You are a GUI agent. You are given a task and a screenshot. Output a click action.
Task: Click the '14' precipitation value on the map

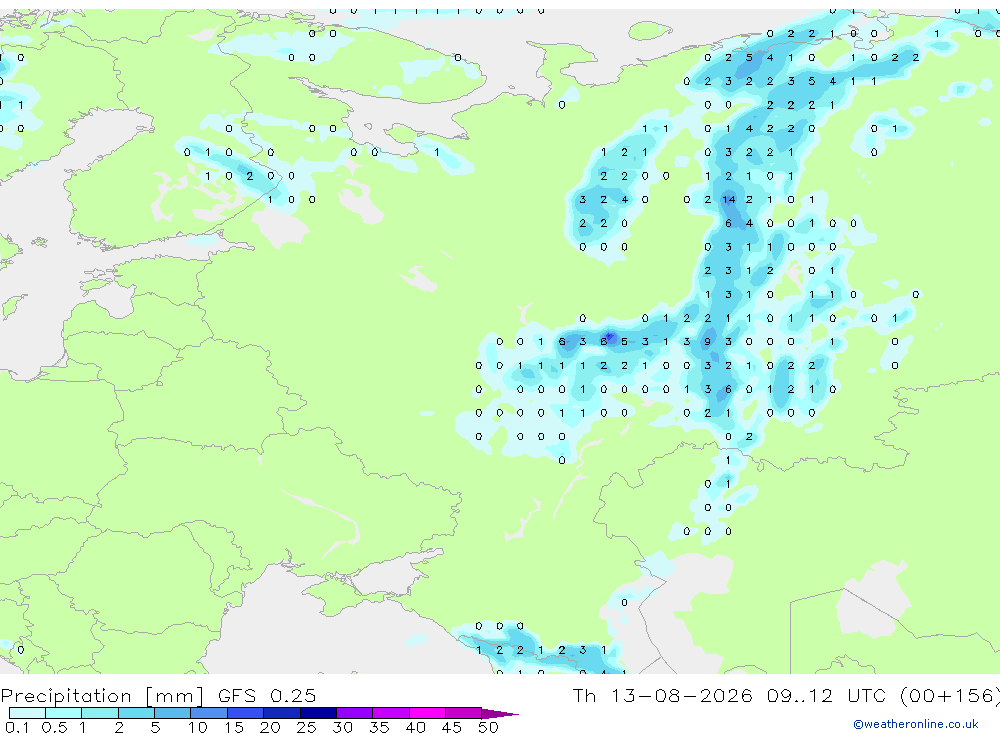[x=728, y=200]
